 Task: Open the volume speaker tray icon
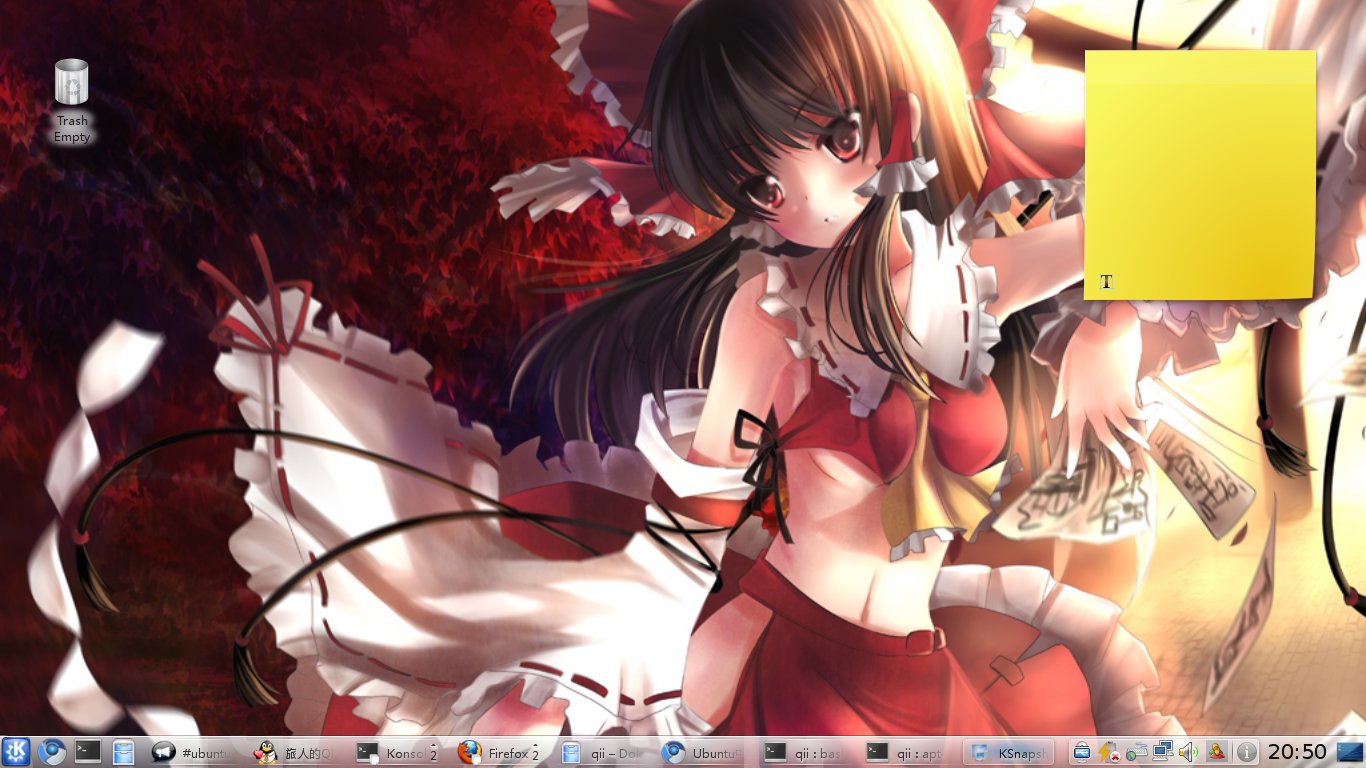pos(1189,752)
